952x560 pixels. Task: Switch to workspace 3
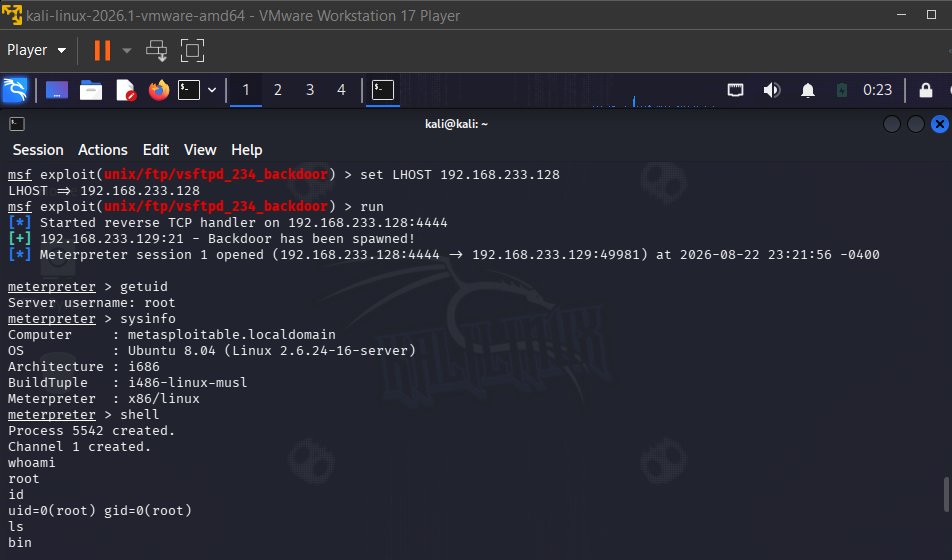(310, 90)
